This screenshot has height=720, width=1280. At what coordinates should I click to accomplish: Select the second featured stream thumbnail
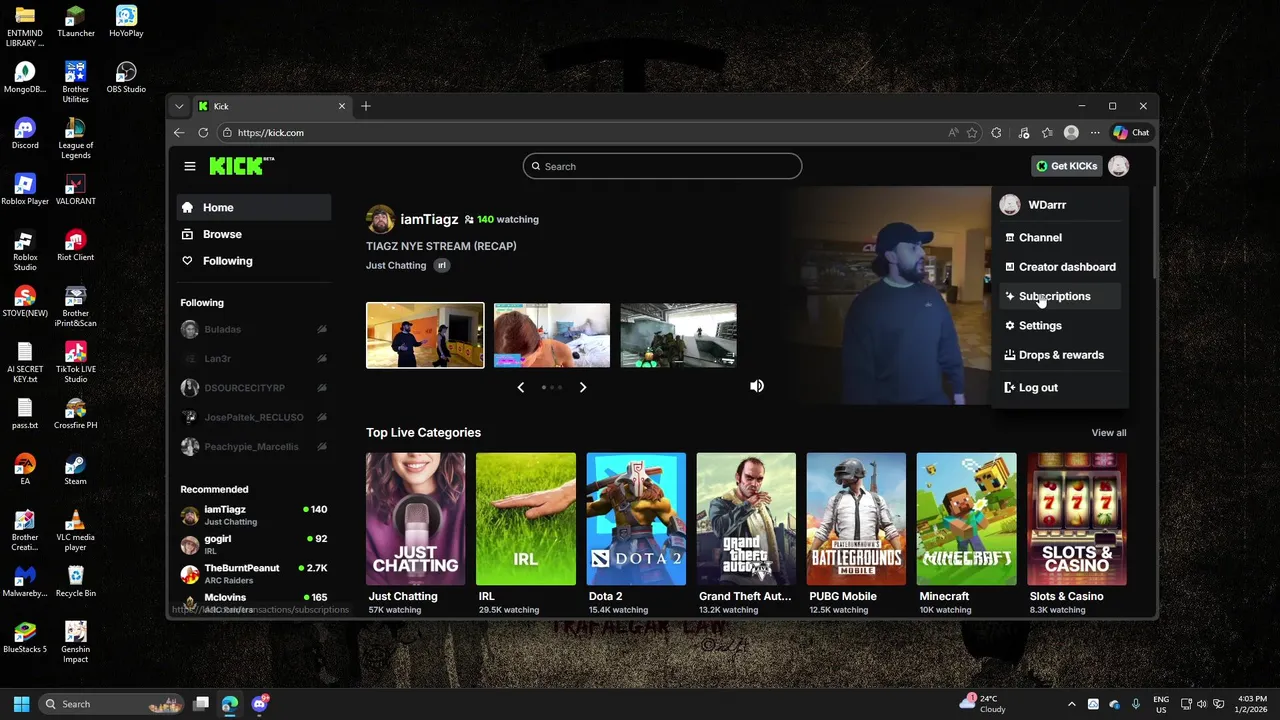[552, 335]
